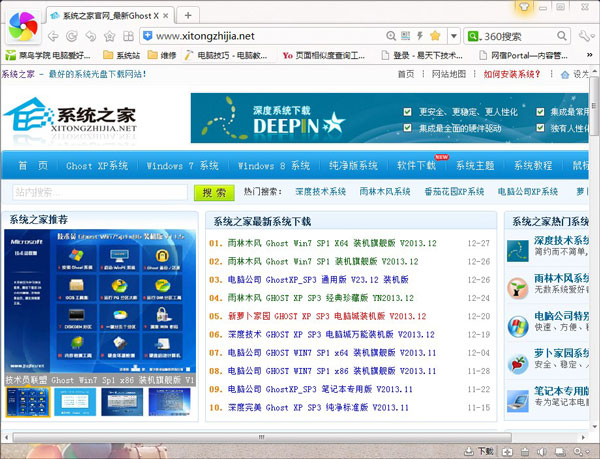The width and height of the screenshot is (600, 459).
Task: Open Windows 8 系统 navigation item
Action: [274, 166]
